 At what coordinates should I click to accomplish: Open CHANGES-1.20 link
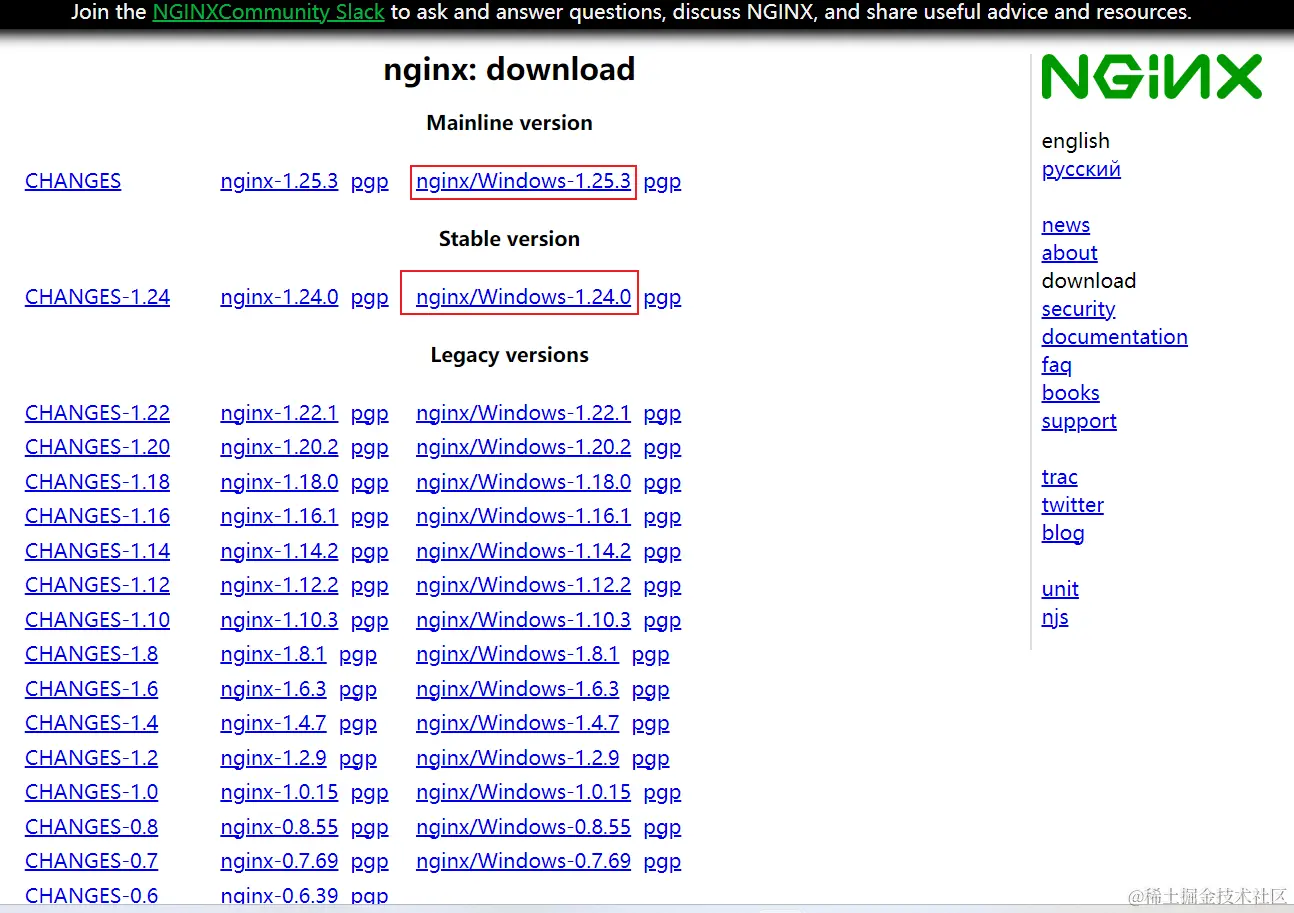point(97,447)
